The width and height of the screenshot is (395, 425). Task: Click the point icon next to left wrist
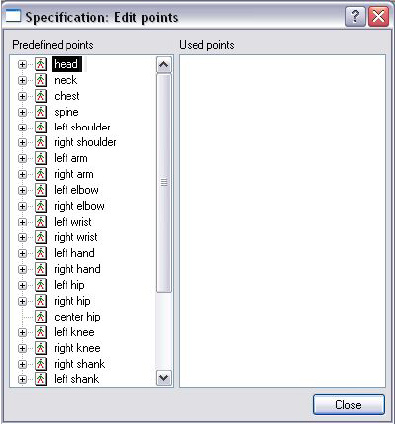(x=41, y=222)
